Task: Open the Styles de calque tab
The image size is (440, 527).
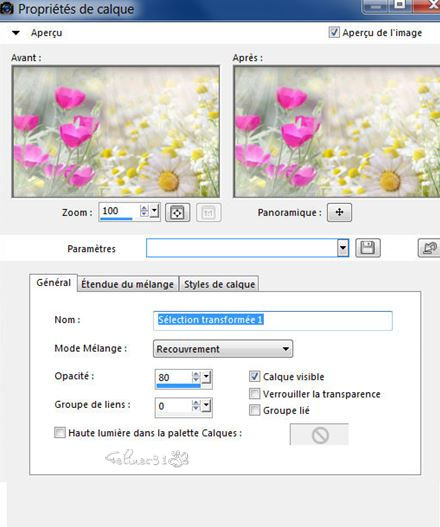Action: tap(219, 284)
